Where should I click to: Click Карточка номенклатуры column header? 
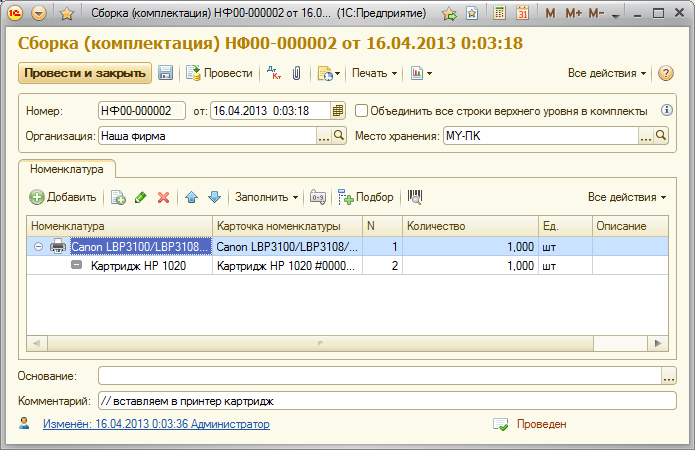click(x=288, y=226)
